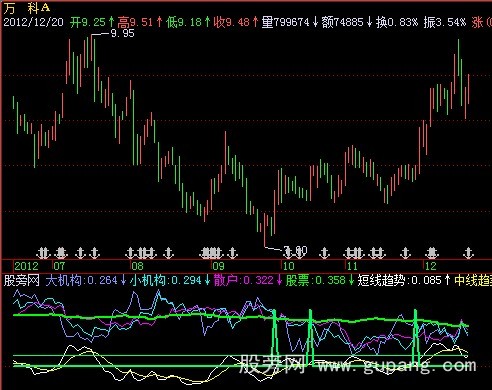
Task: Click the 股票:0.358 indicator value
Action: (x=320, y=280)
